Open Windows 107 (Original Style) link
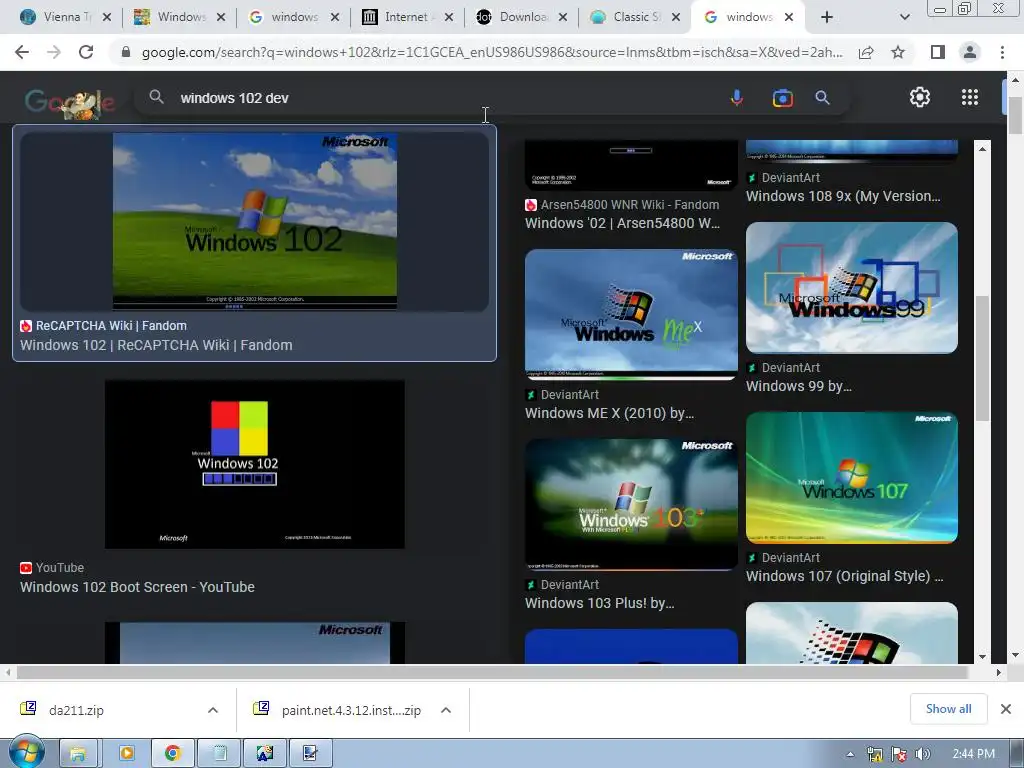Viewport: 1024px width, 768px height. [x=844, y=576]
